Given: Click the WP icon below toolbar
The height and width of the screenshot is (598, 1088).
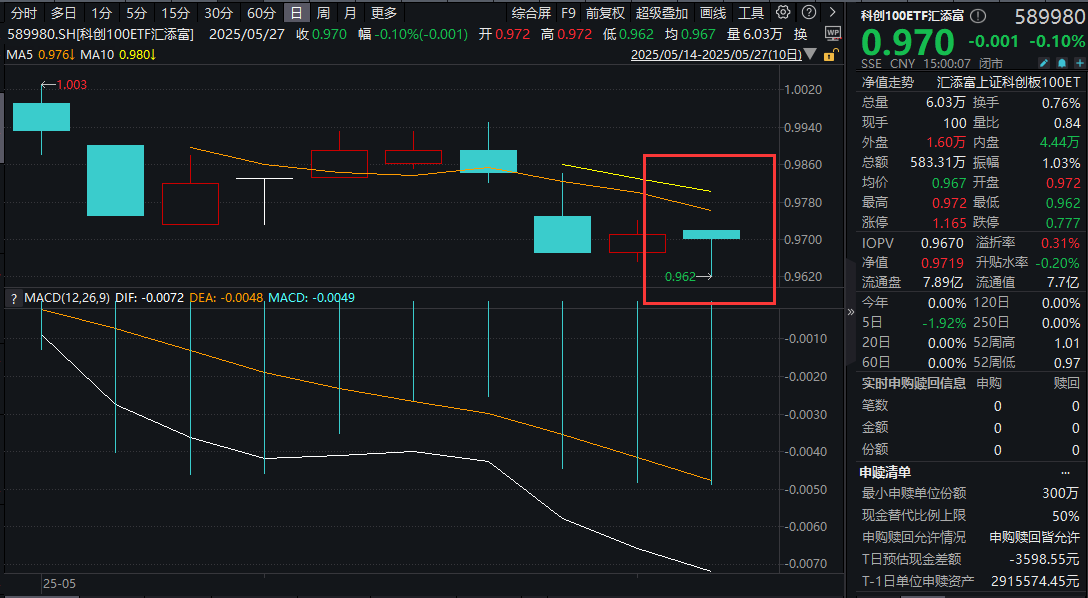Looking at the screenshot, I should click(x=833, y=34).
